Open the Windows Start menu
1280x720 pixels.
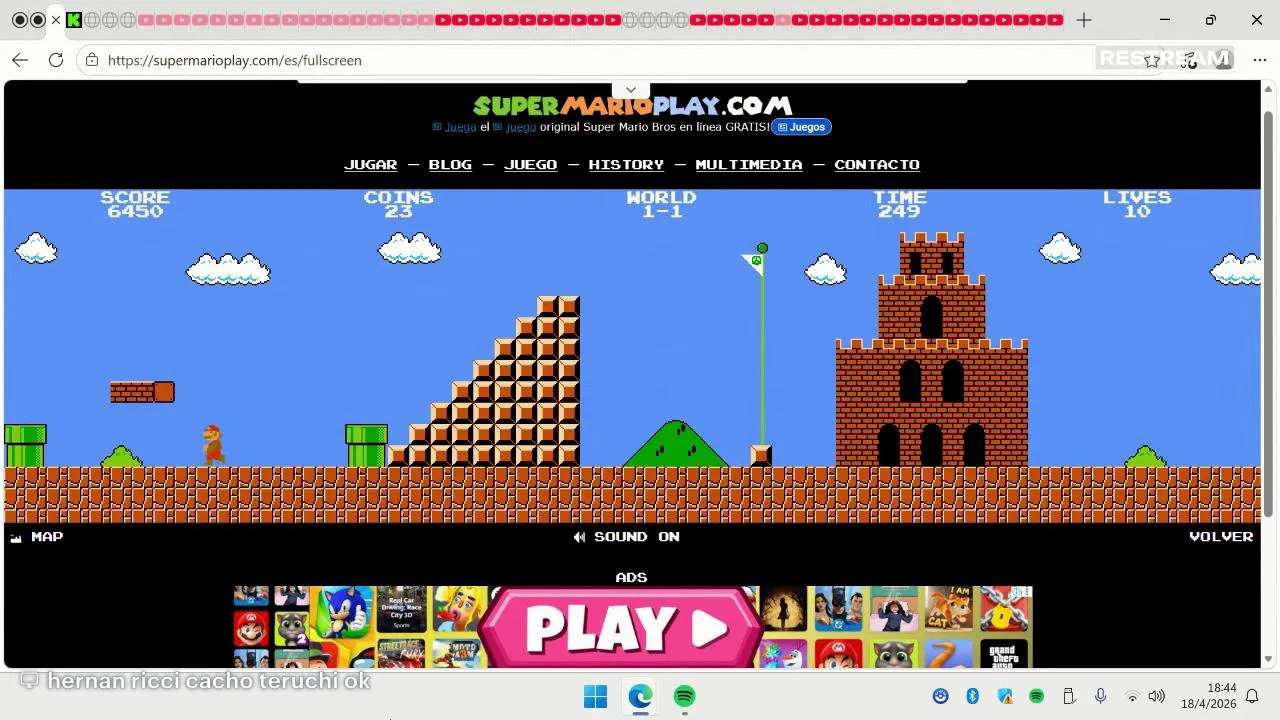tap(595, 696)
